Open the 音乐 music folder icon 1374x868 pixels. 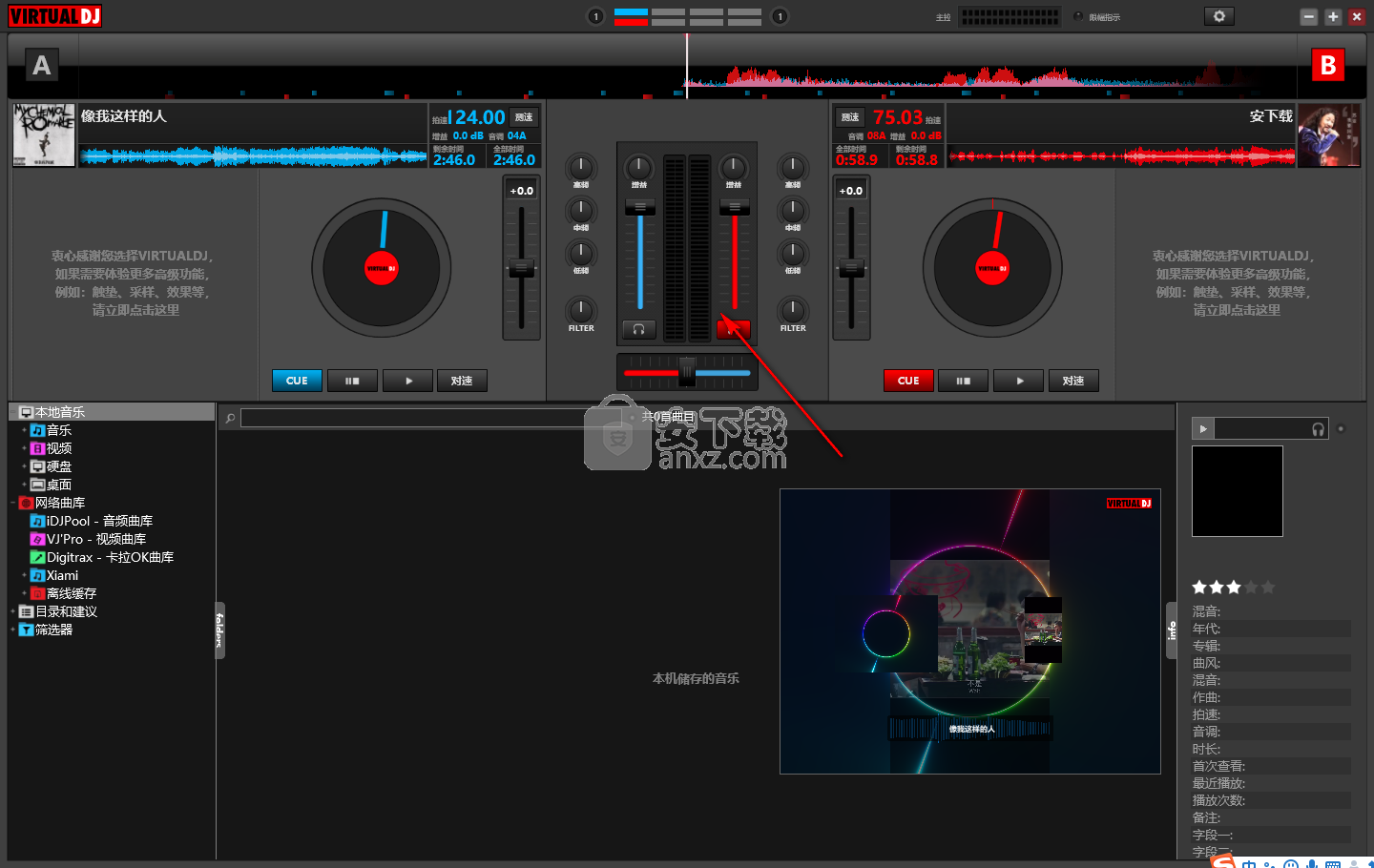38,430
